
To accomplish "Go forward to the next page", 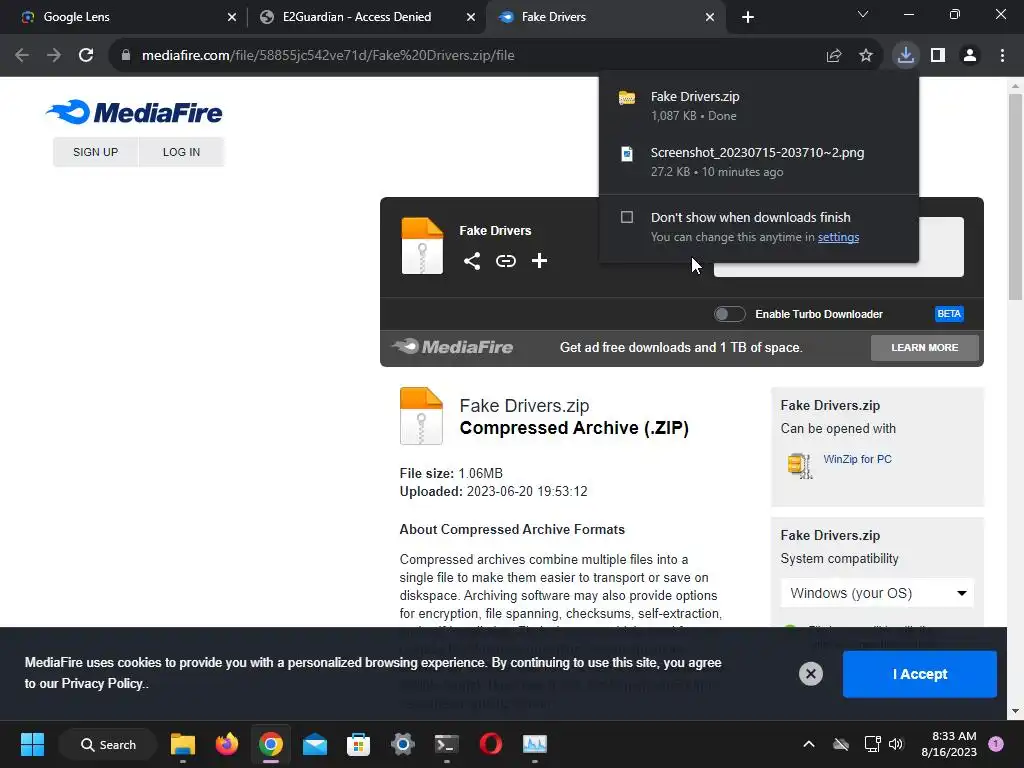I will click(54, 55).
